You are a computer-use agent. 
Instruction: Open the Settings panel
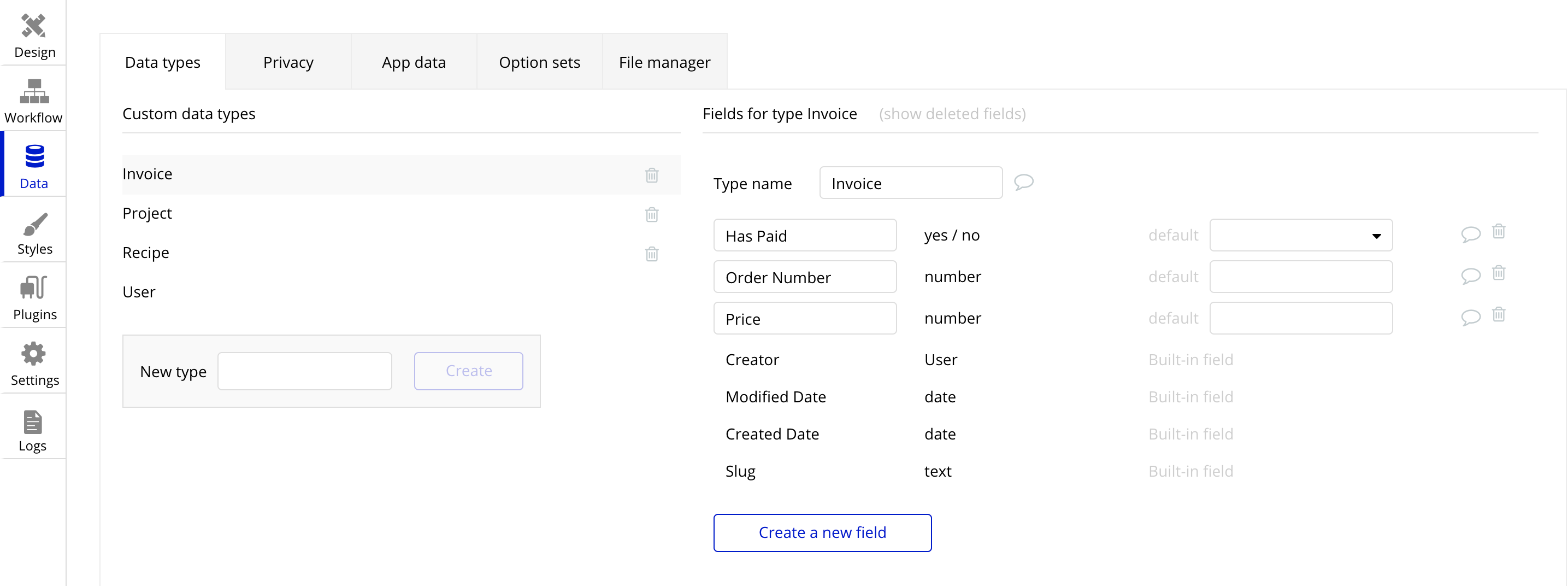[x=33, y=362]
